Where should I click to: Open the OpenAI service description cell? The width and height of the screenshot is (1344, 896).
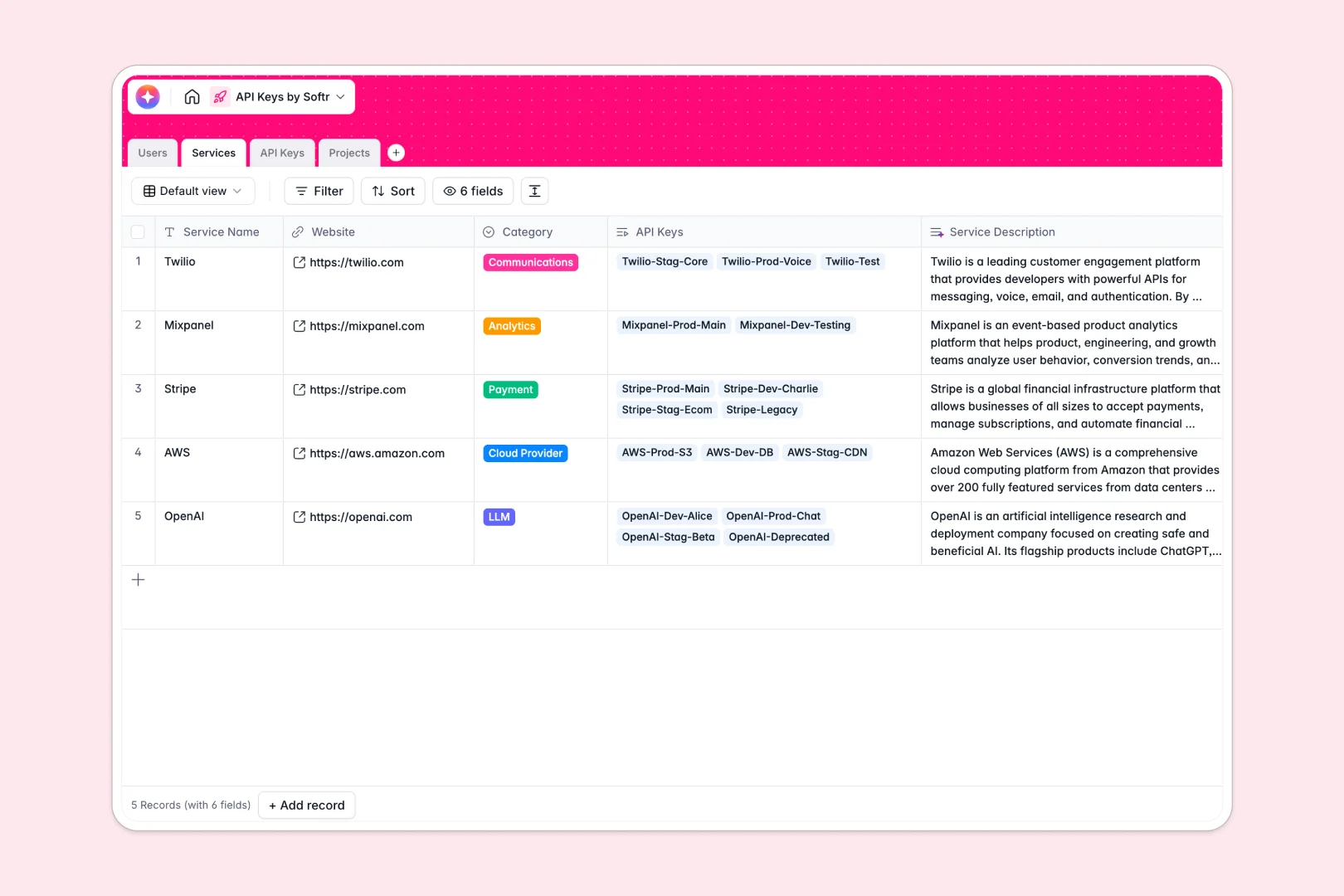pyautogui.click(x=1072, y=533)
